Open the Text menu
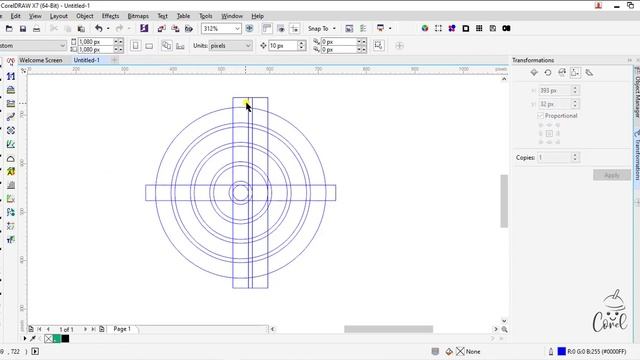 click(x=162, y=16)
